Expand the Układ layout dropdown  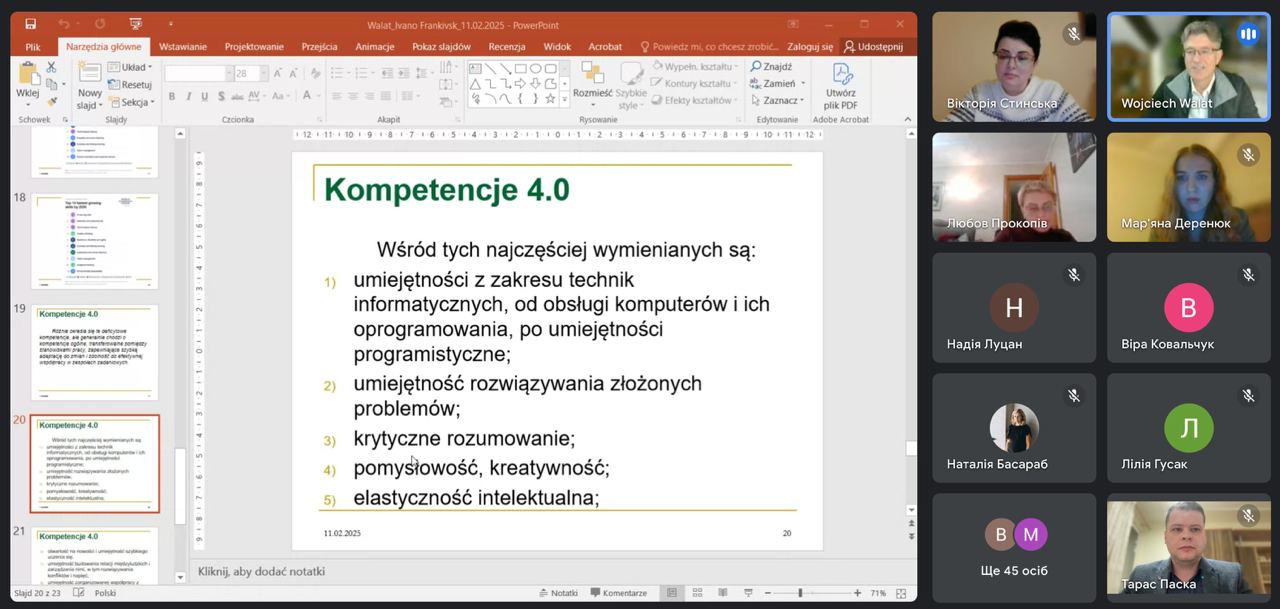134,68
